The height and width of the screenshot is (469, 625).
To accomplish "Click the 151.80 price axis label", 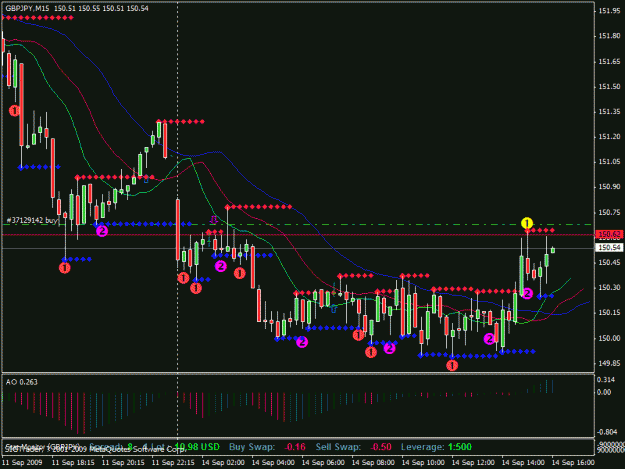I will 609,36.
